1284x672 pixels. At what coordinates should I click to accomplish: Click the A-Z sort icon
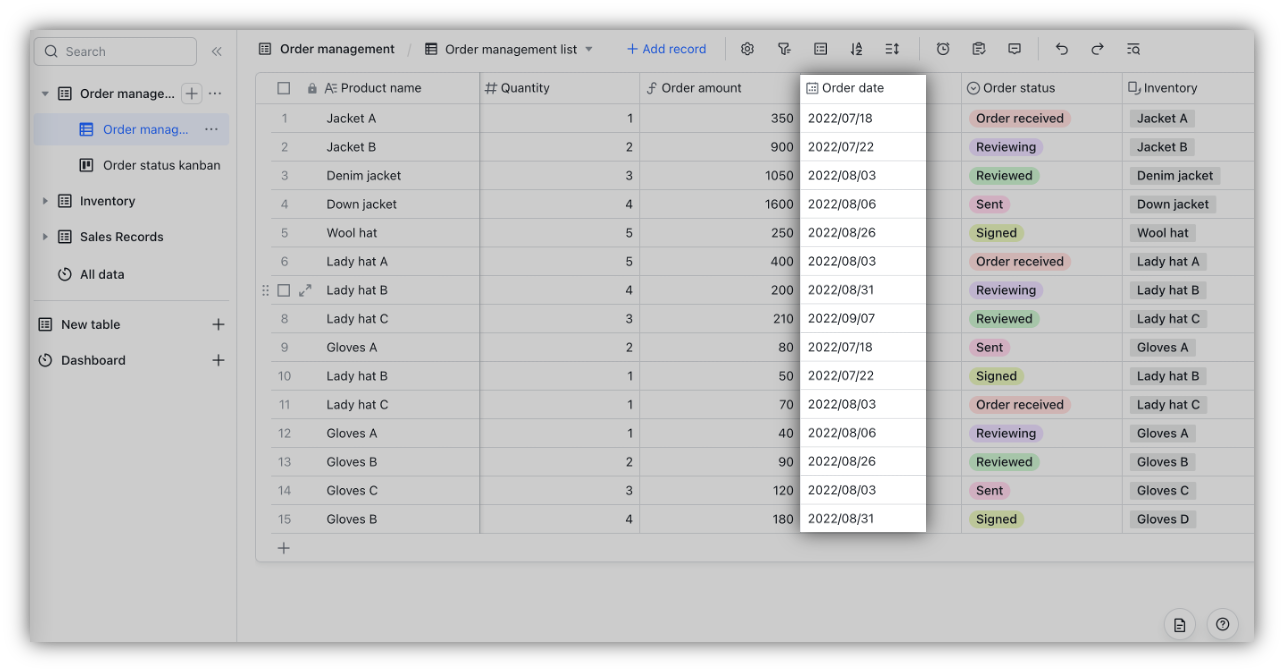pos(856,49)
